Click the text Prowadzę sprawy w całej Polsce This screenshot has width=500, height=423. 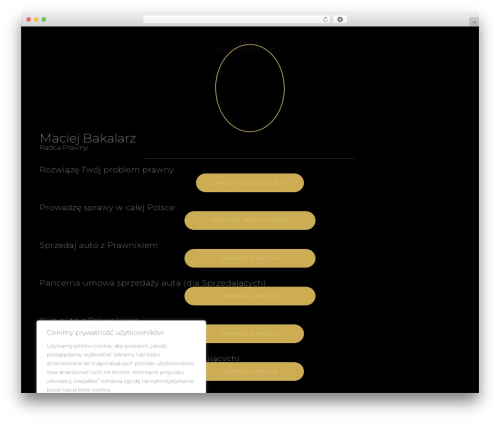pyautogui.click(x=107, y=207)
